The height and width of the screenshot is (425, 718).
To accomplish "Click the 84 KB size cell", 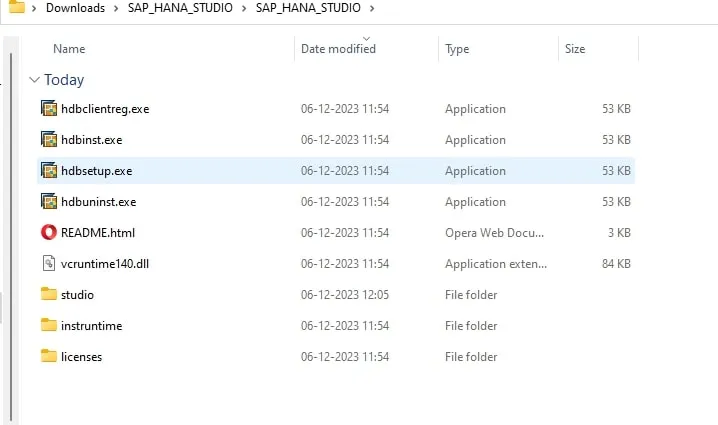I will coord(616,264).
